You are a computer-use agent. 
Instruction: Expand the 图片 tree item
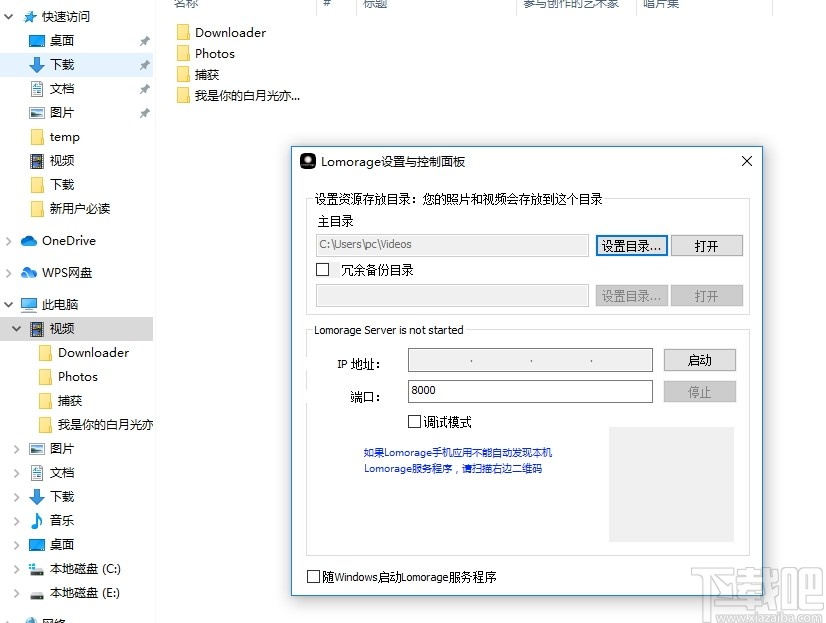point(17,448)
